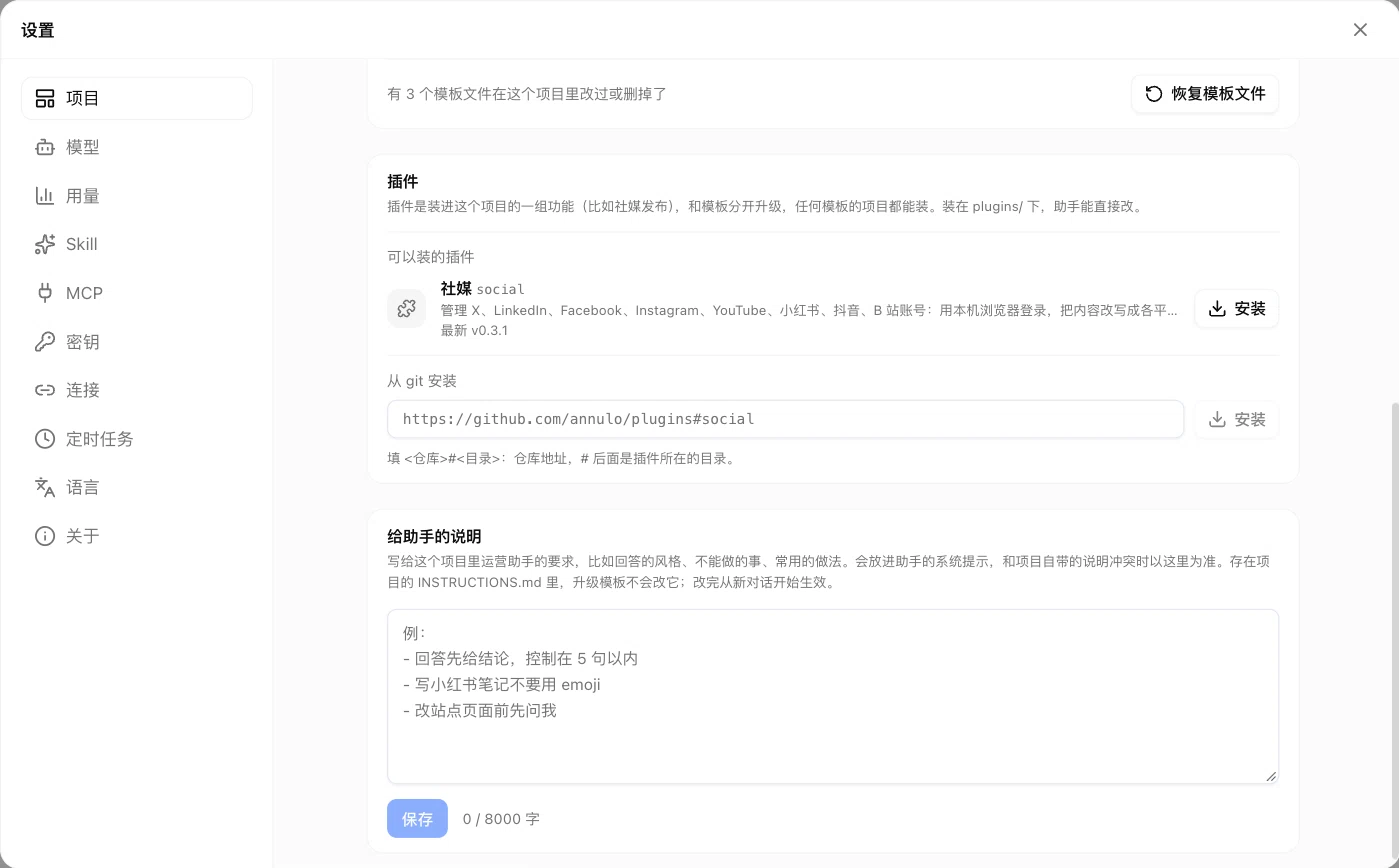Click the info icon beside 关于
The image size is (1399, 868).
pyautogui.click(x=45, y=536)
